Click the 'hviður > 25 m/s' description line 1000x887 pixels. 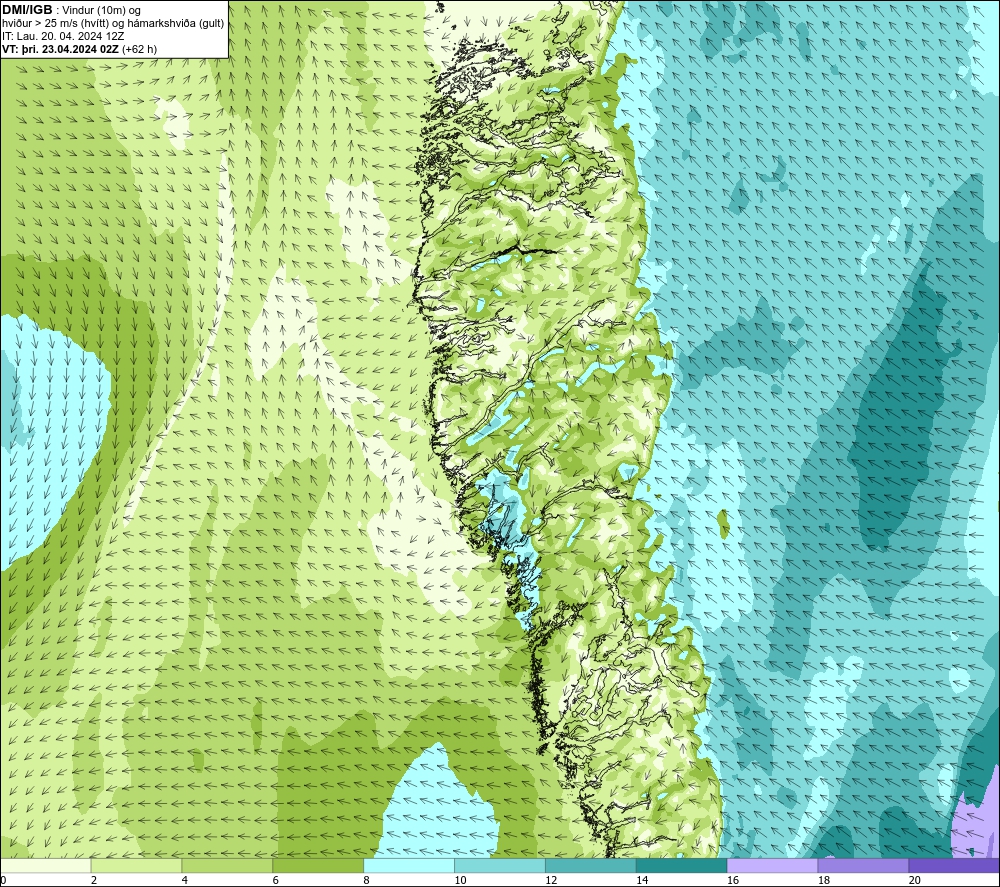pos(113,24)
